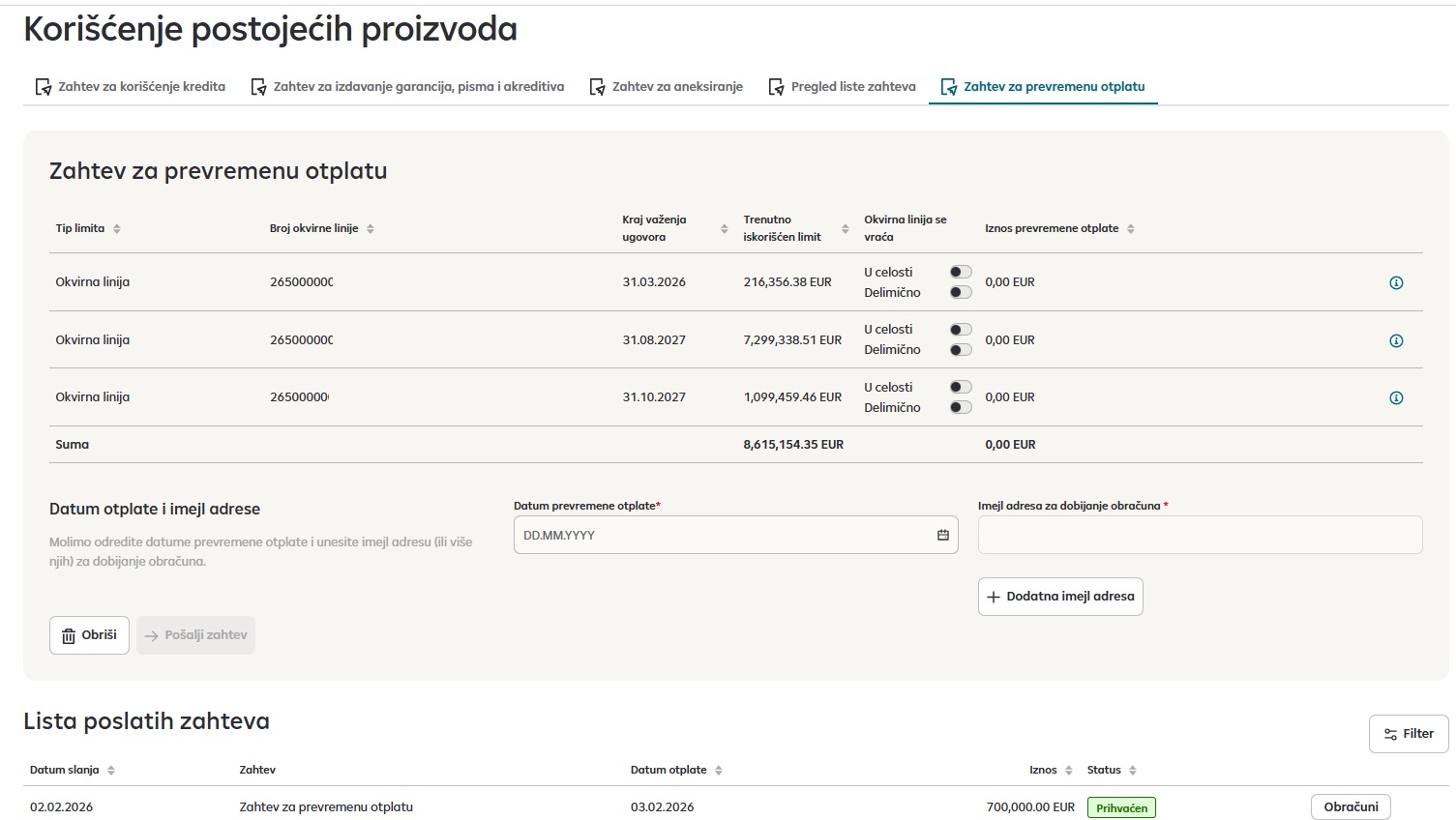The image size is (1456, 820).
Task: Toggle Delimično for 31.10.2027 line
Action: tap(961, 407)
